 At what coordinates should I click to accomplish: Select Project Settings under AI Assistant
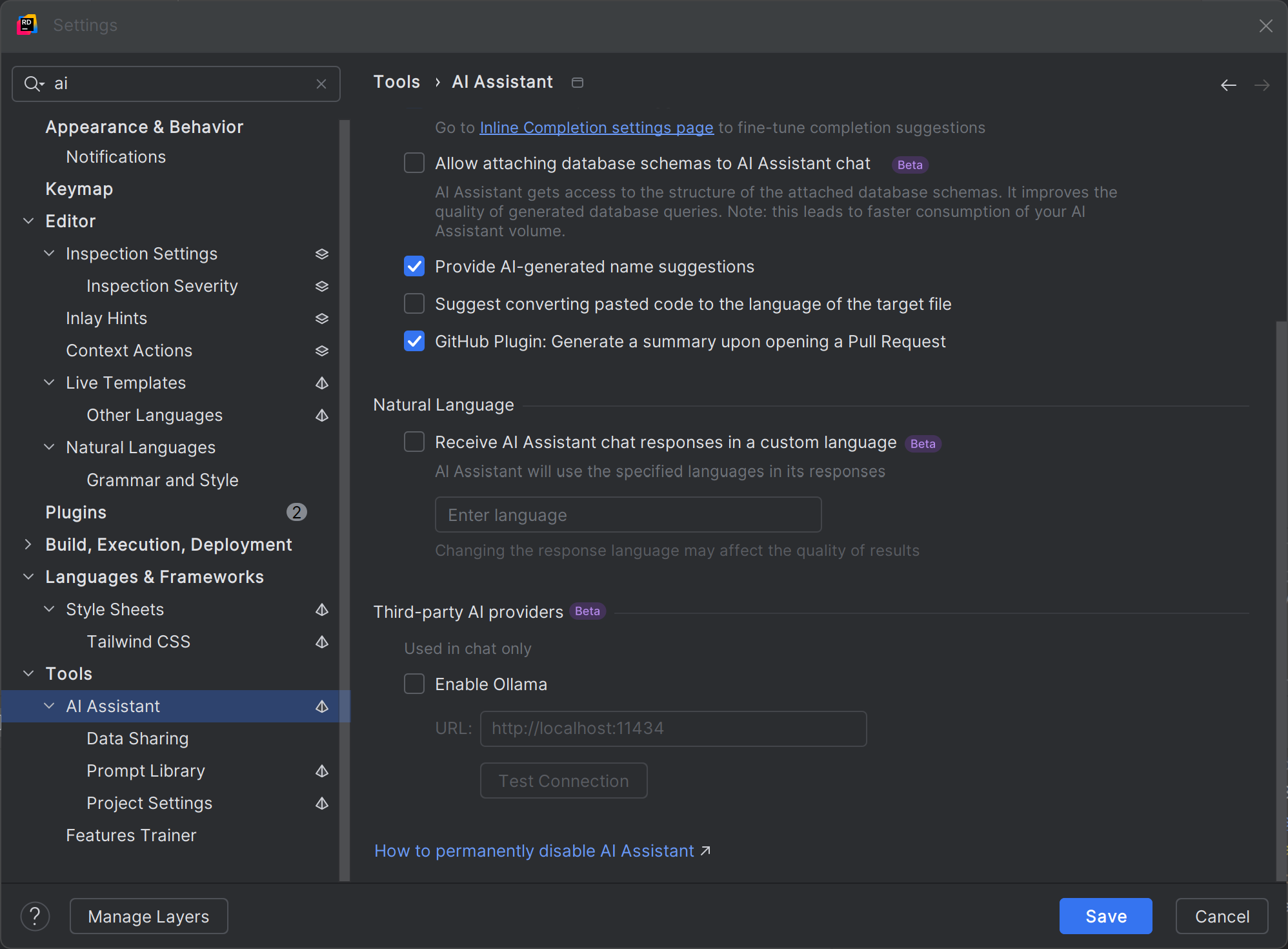click(x=150, y=803)
